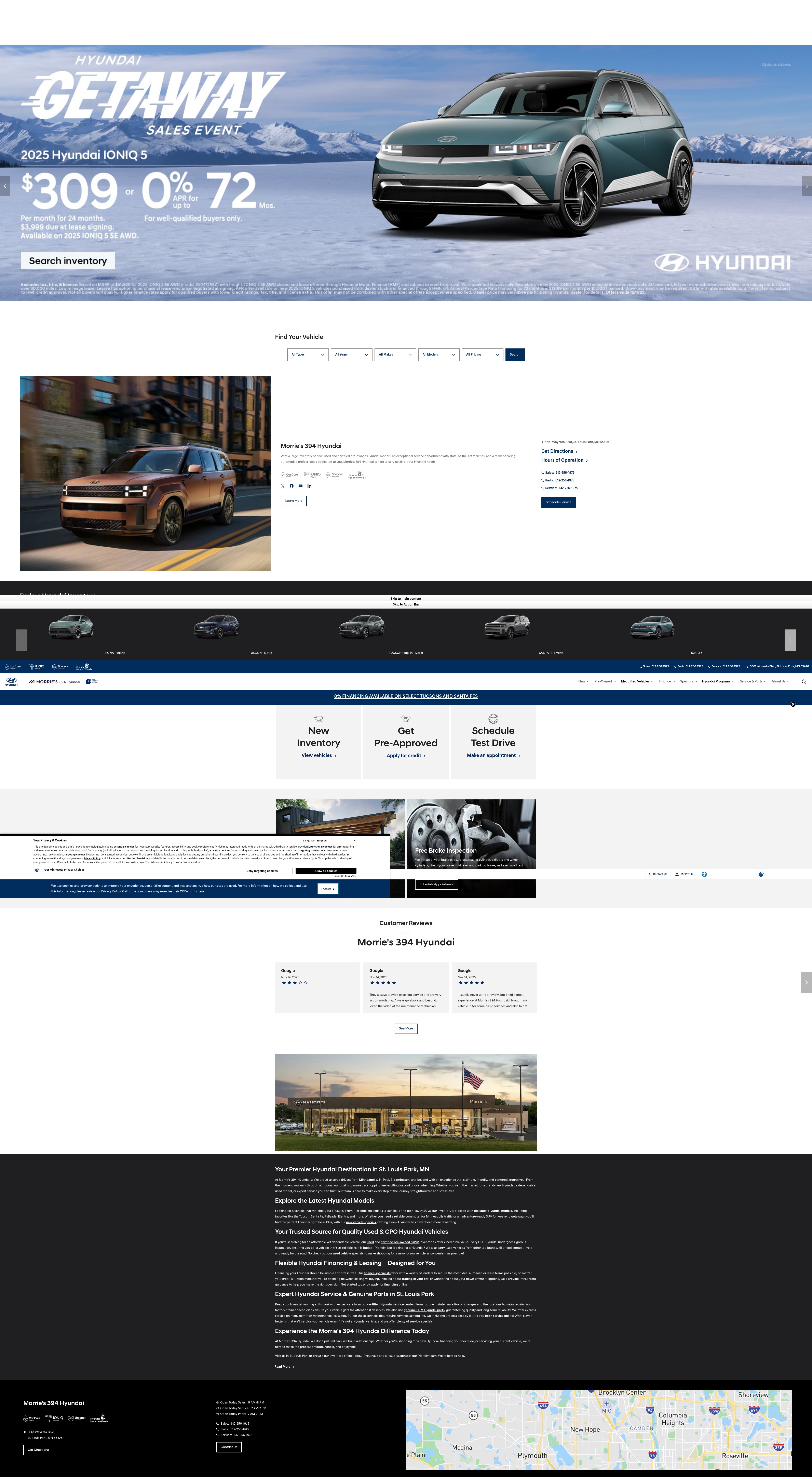This screenshot has width=812, height=1477.
Task: Click Allow all cookies button
Action: [326, 871]
